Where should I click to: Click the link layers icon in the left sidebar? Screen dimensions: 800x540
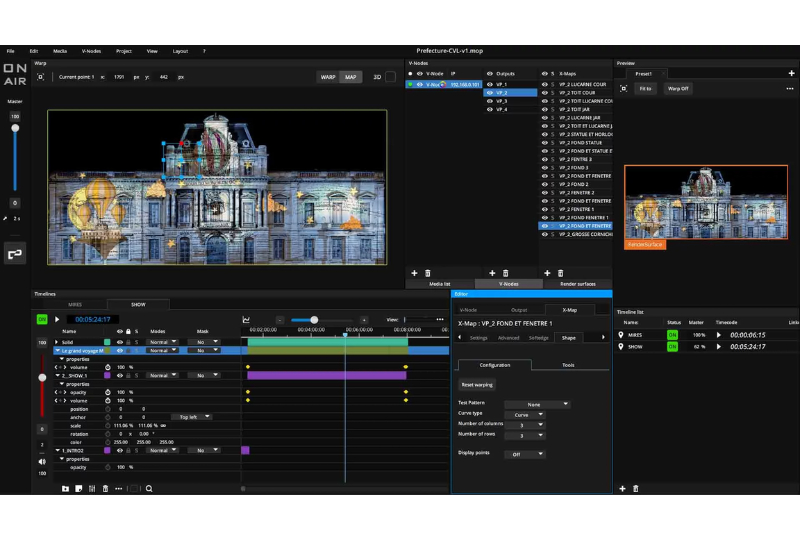[x=15, y=255]
